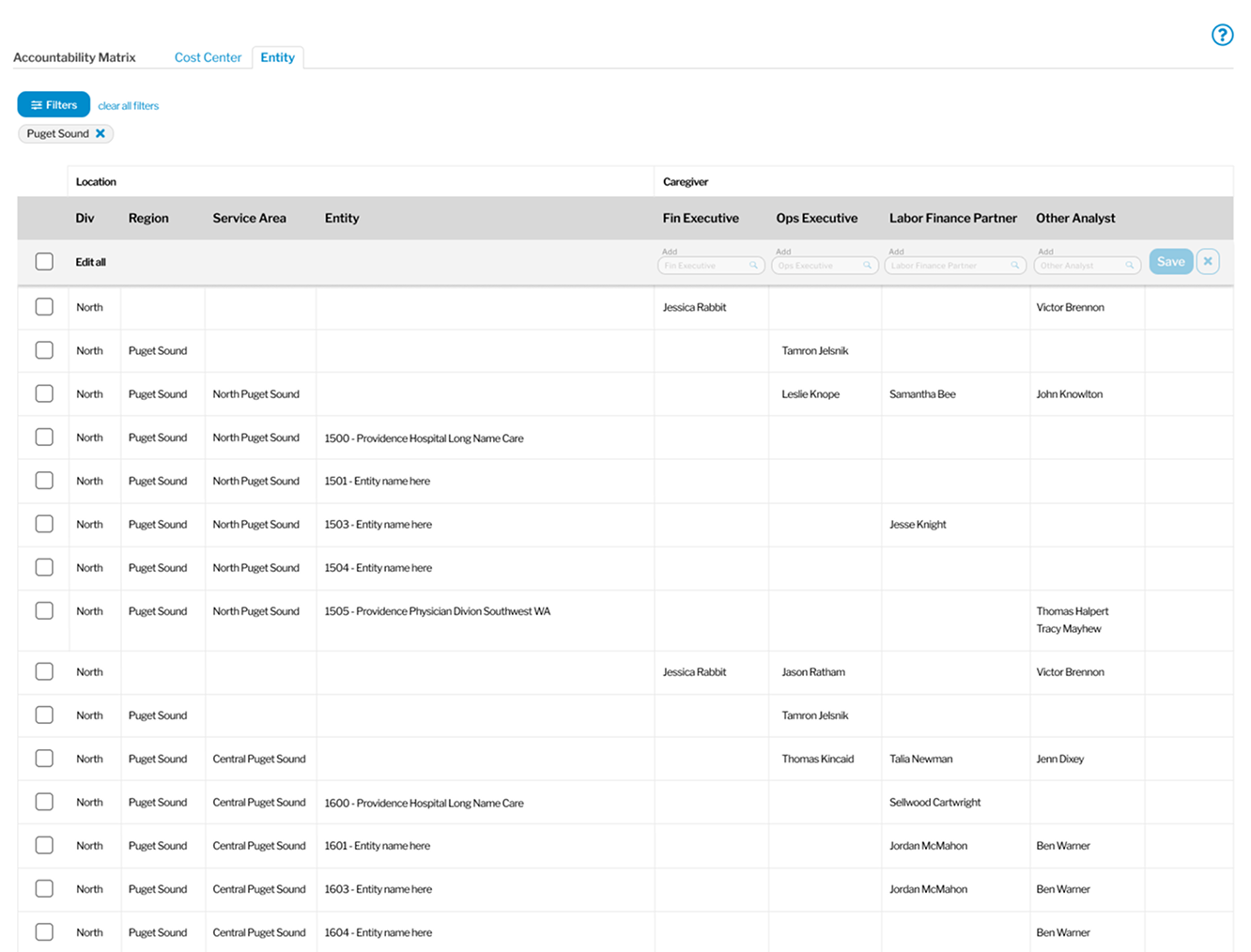The height and width of the screenshot is (952, 1251).
Task: Tick checkbox for 1601 entity row
Action: 44,846
